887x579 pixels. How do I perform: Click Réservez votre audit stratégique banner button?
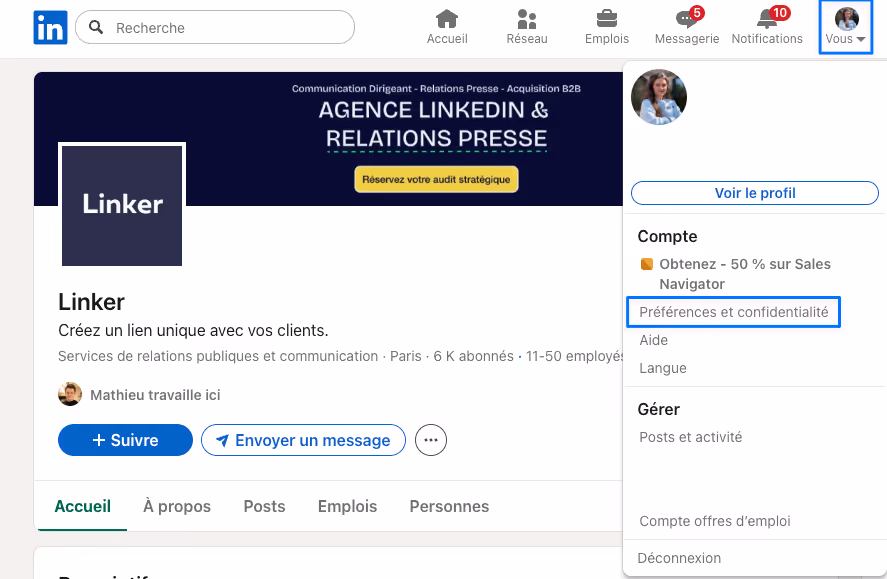[436, 179]
